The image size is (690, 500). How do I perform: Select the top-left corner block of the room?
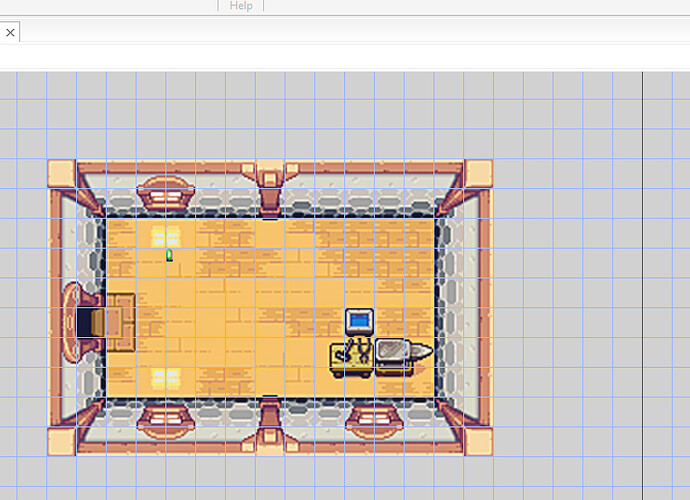click(x=62, y=175)
